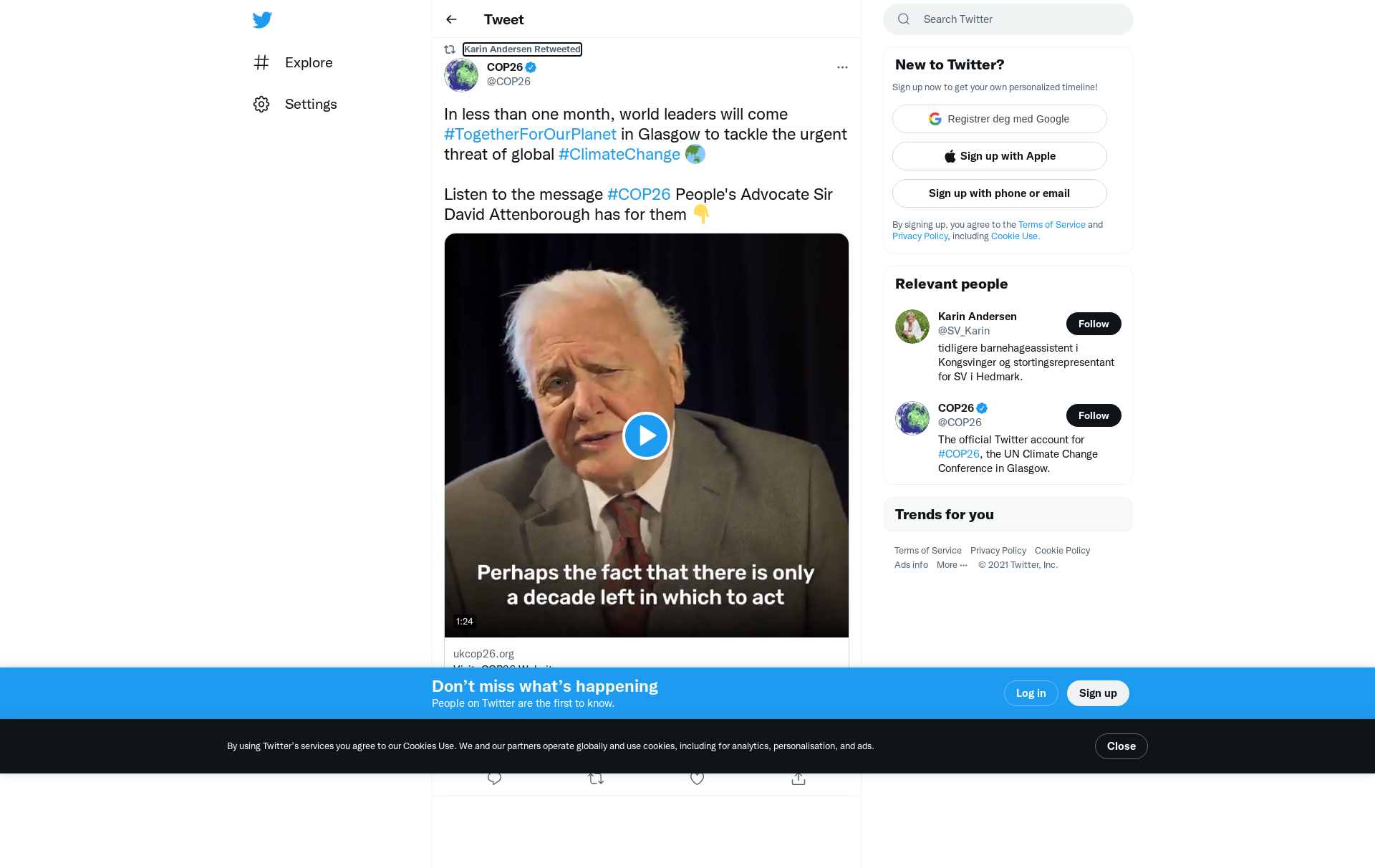The width and height of the screenshot is (1375, 868).
Task: Click the Registrer deg med Google button
Action: coord(999,119)
